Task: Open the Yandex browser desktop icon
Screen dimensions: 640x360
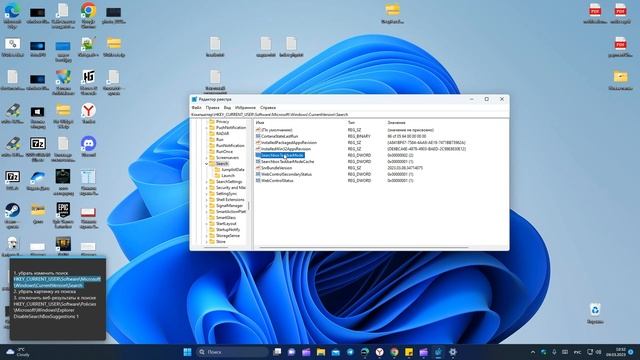Action: tap(88, 113)
